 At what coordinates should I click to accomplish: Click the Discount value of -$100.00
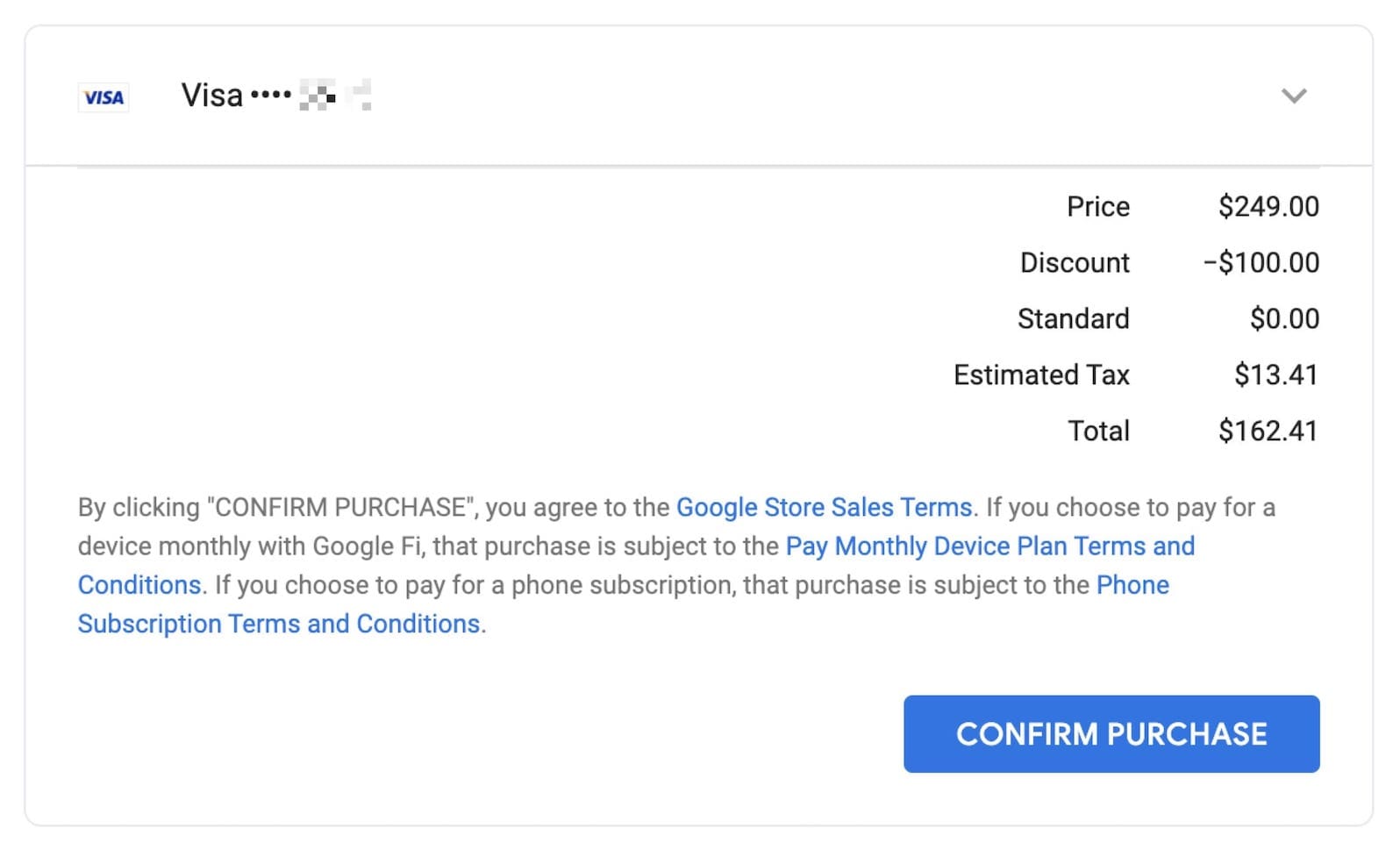[x=1261, y=262]
